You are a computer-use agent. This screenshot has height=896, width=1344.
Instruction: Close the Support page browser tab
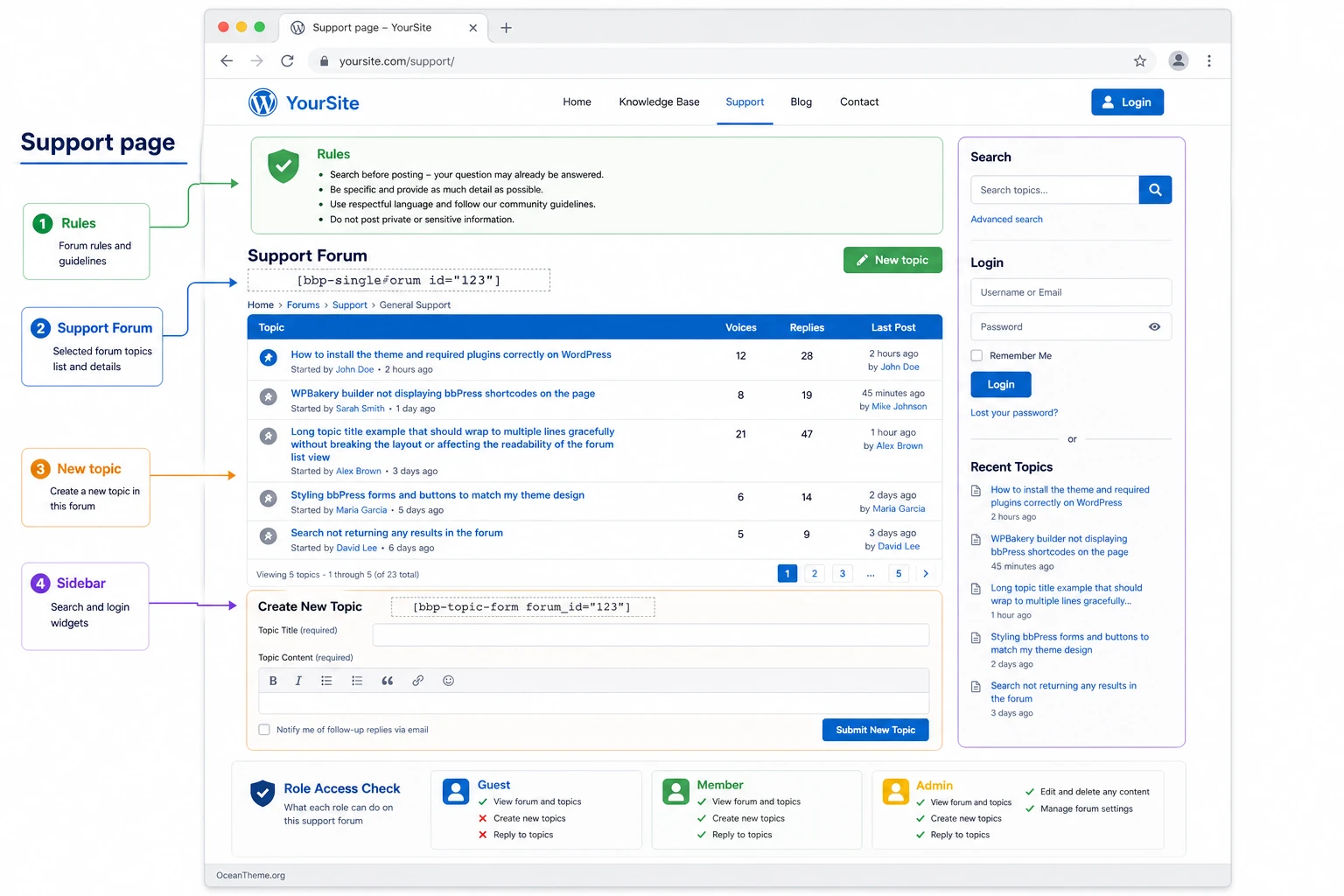(473, 28)
